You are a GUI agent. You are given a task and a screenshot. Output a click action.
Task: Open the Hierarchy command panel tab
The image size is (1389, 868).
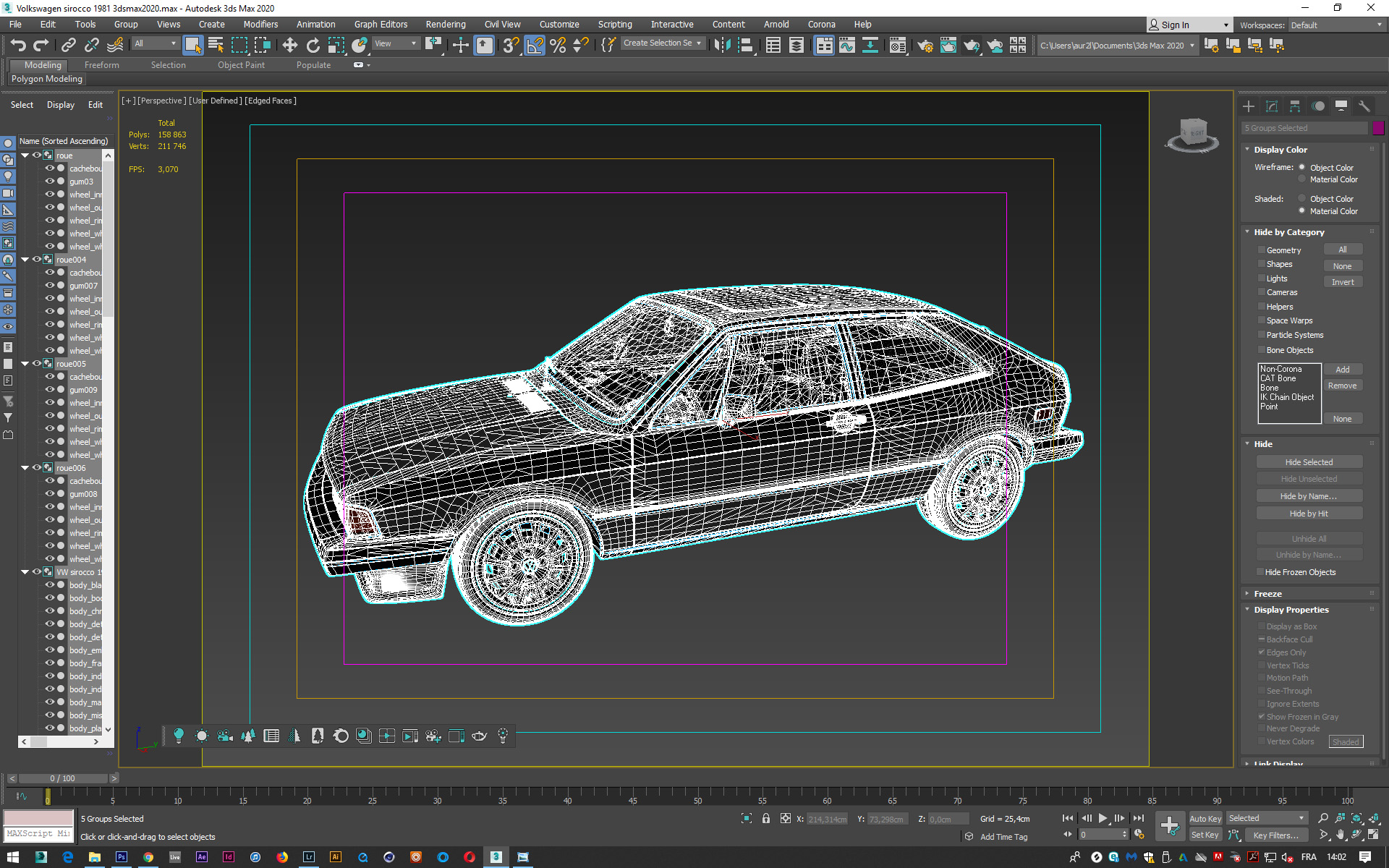(x=1295, y=106)
